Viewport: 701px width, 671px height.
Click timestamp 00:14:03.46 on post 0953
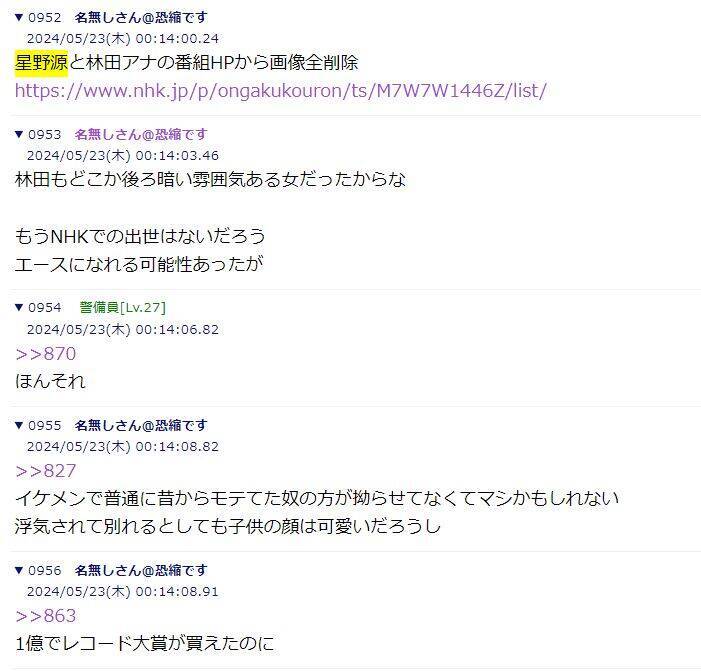pyautogui.click(x=177, y=156)
